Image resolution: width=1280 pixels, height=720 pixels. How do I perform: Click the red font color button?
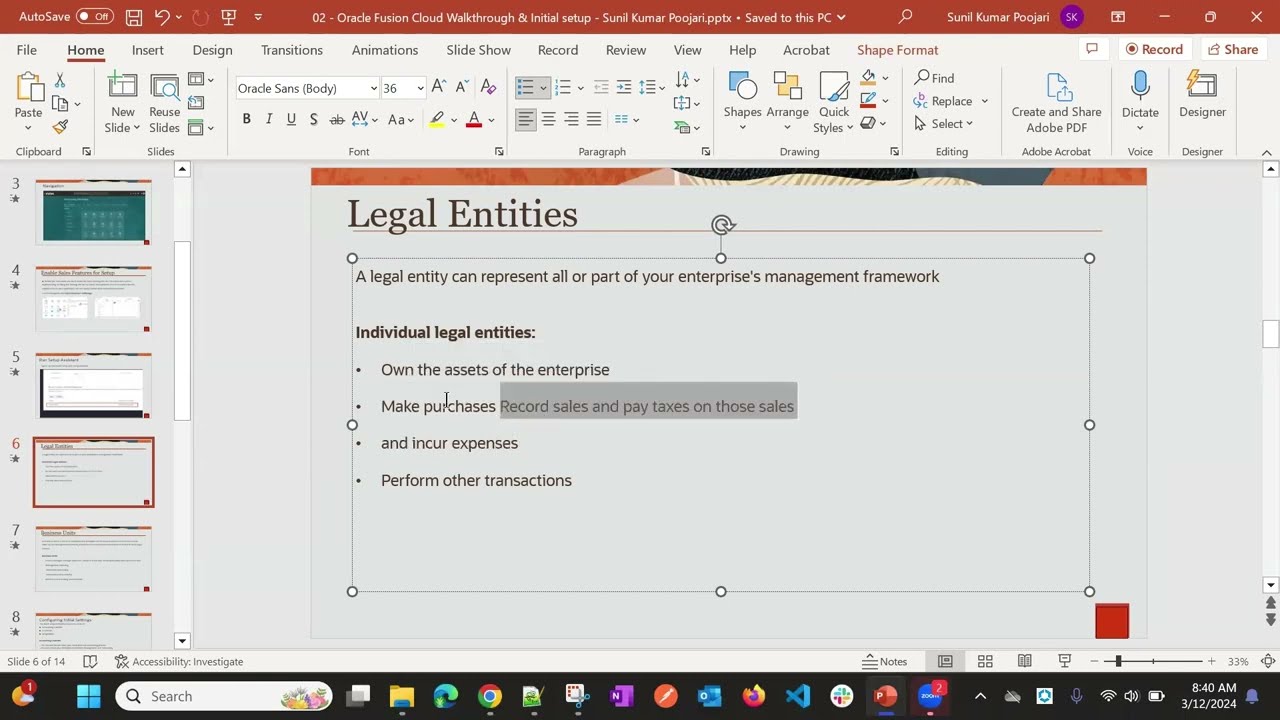coord(474,119)
